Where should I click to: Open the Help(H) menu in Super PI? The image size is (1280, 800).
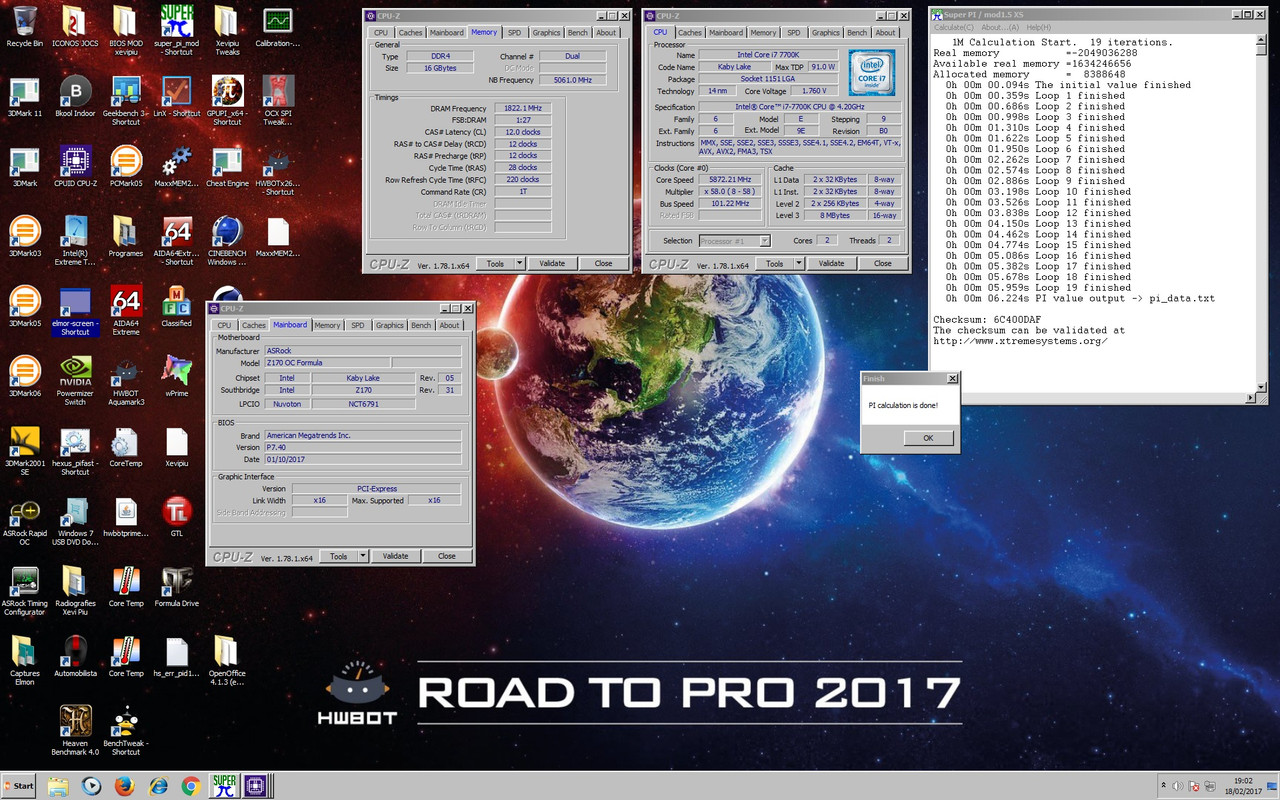coord(1039,27)
